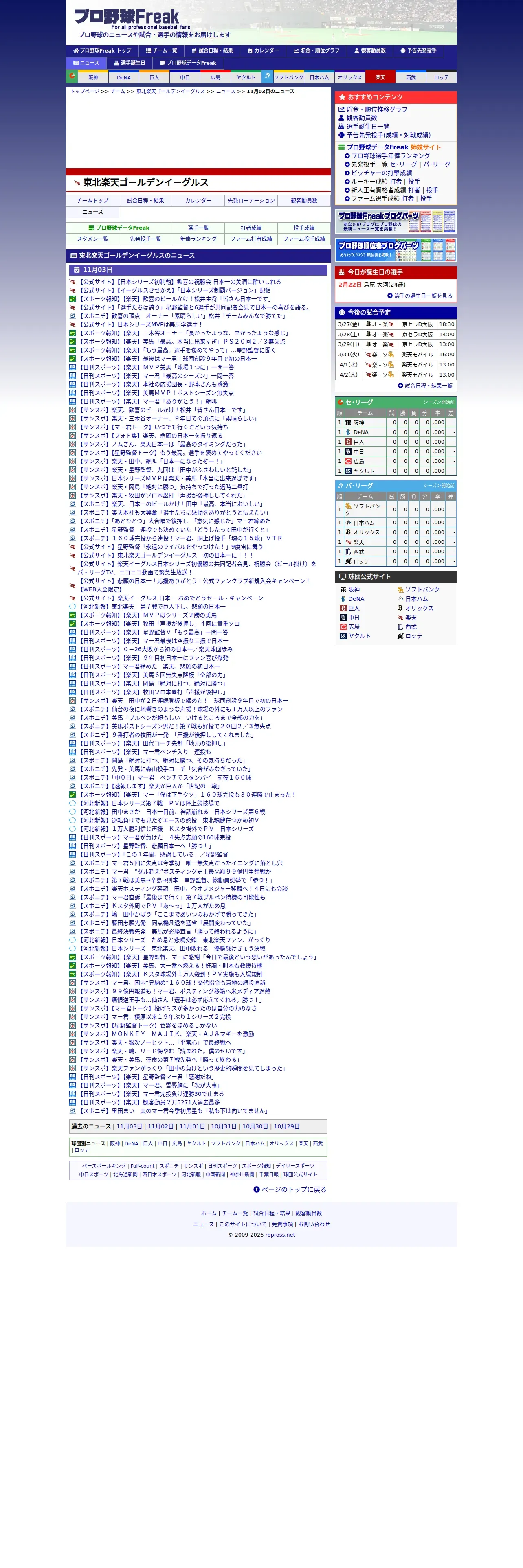Click the person icon beside sidebar 観客動員数
This screenshot has height=1568, width=523.
[342, 118]
